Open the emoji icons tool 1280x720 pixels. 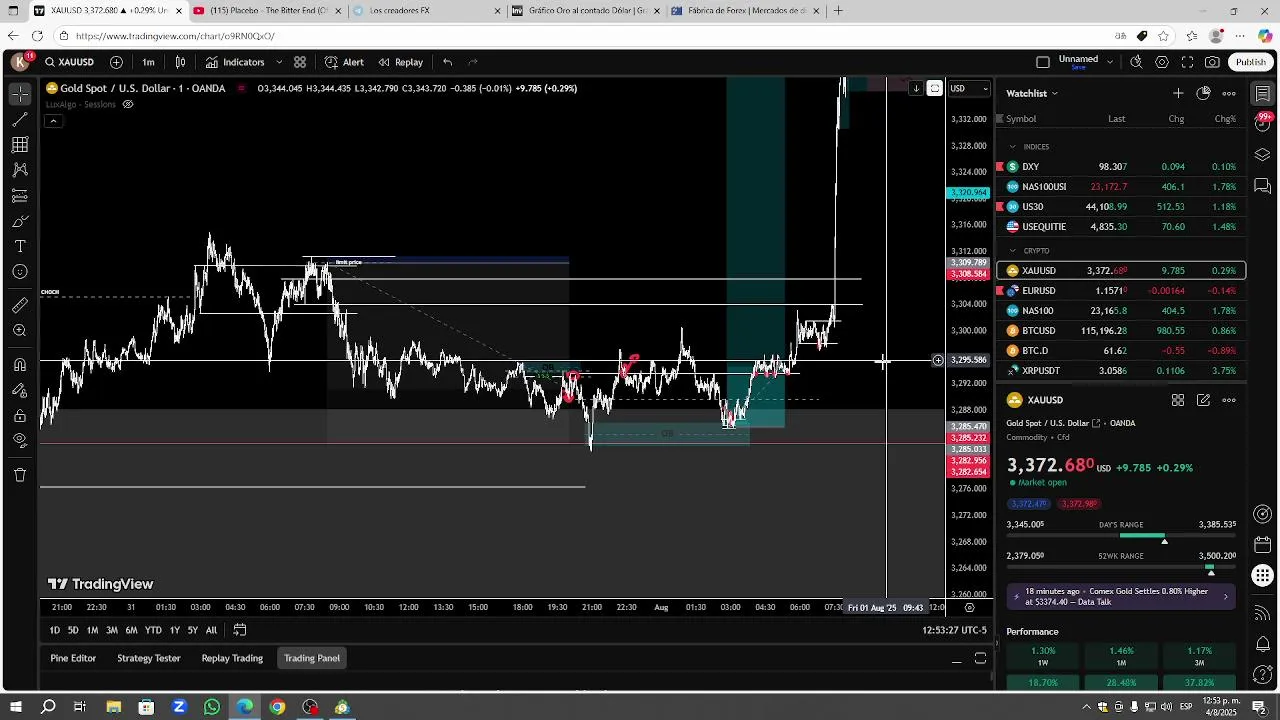pos(20,272)
